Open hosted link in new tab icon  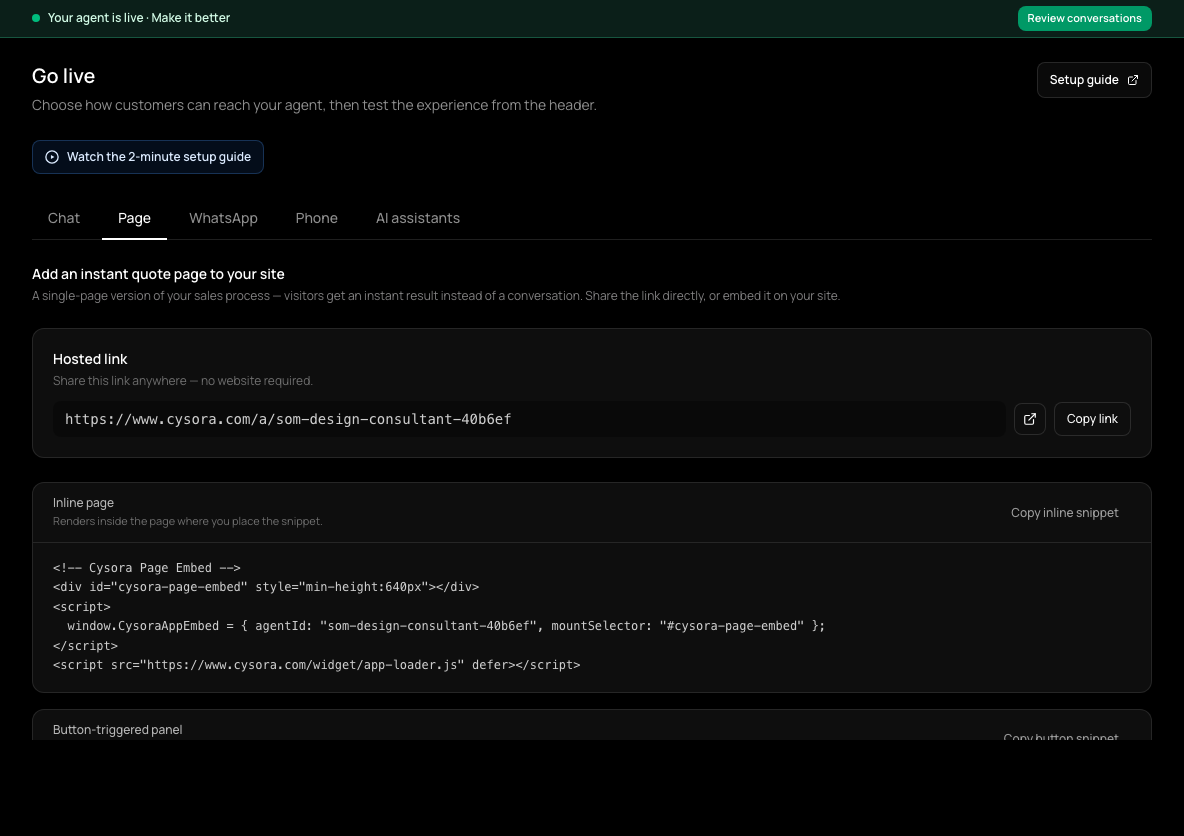pyautogui.click(x=1029, y=419)
